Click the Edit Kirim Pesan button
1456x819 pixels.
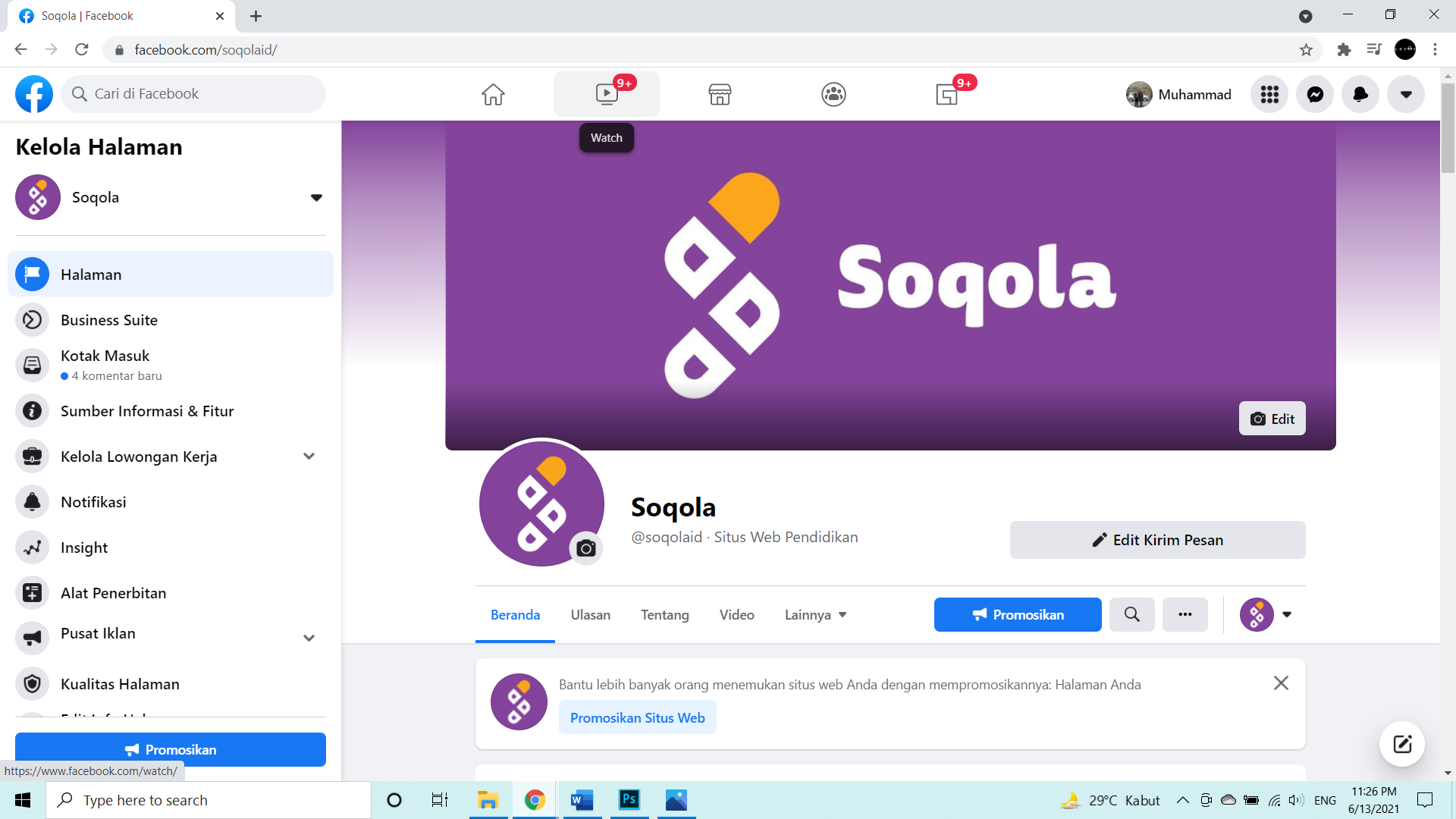[x=1157, y=540]
